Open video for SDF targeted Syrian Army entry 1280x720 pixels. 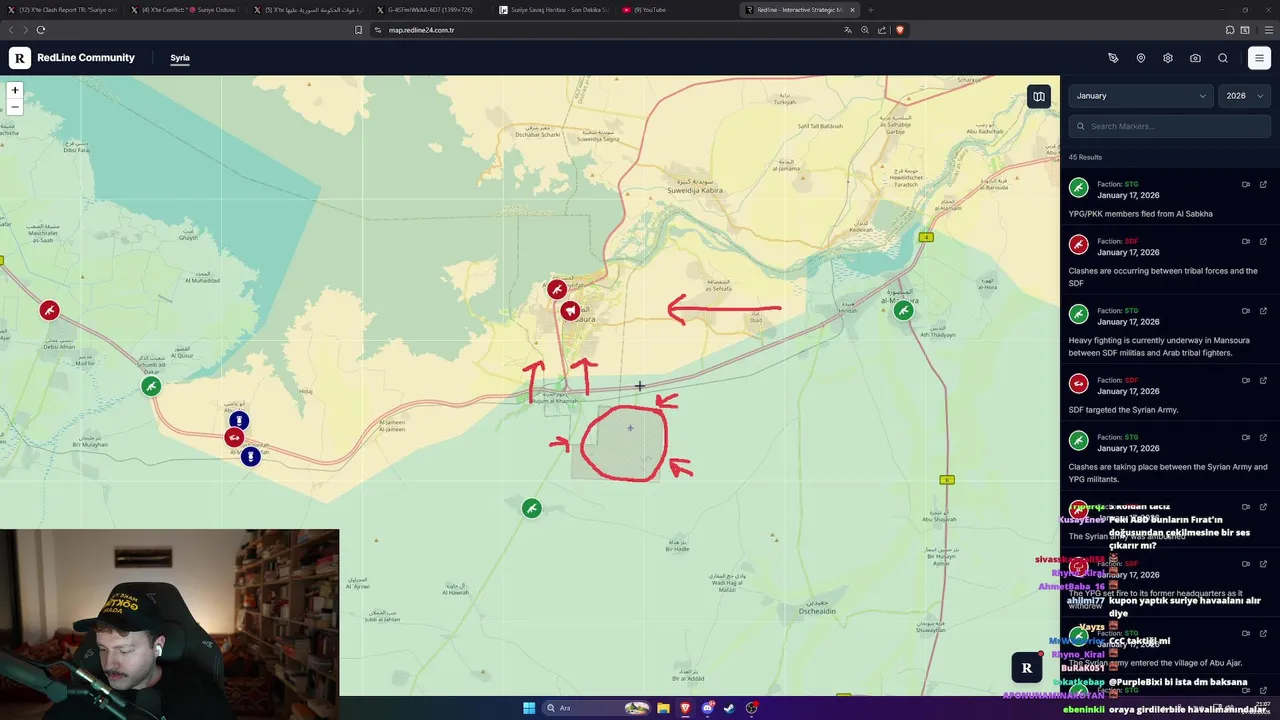[1246, 380]
